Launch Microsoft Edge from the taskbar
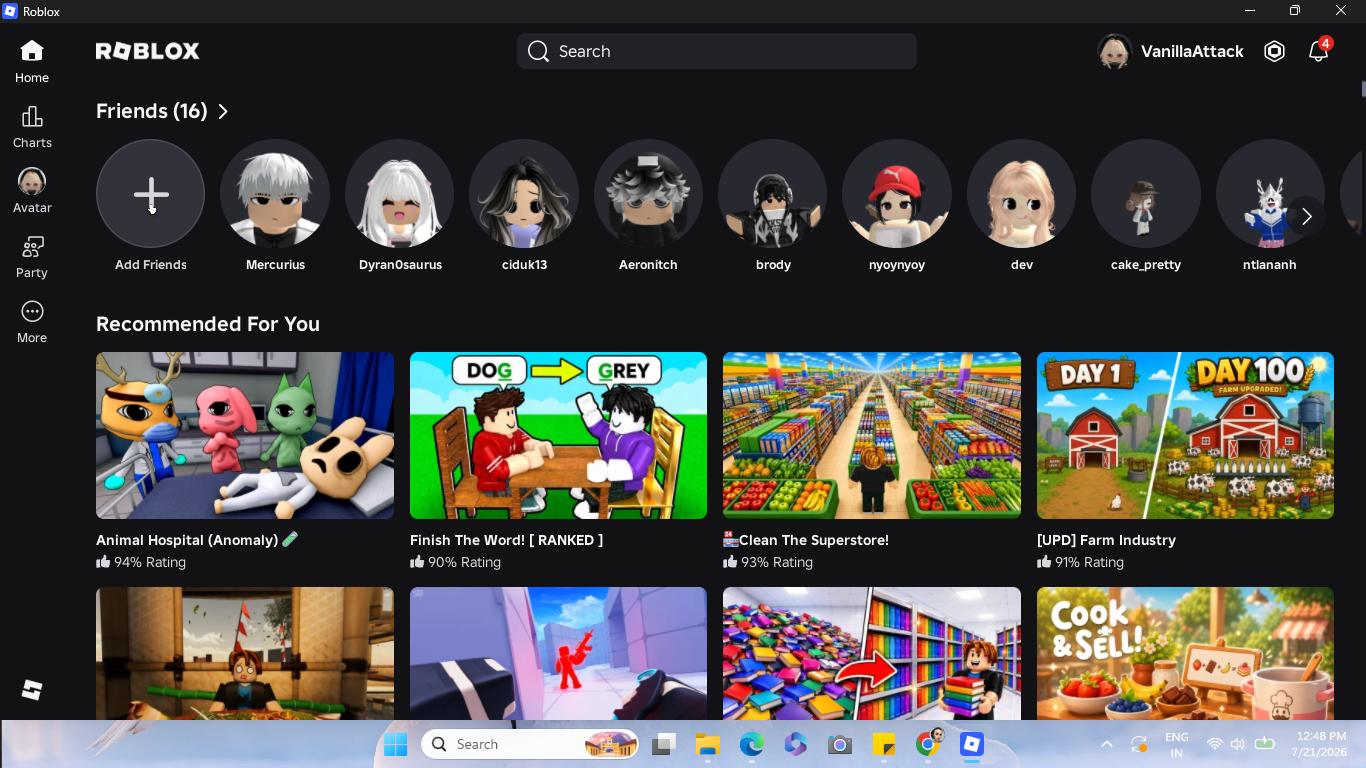Screen dimensions: 1366x768 coord(752,744)
